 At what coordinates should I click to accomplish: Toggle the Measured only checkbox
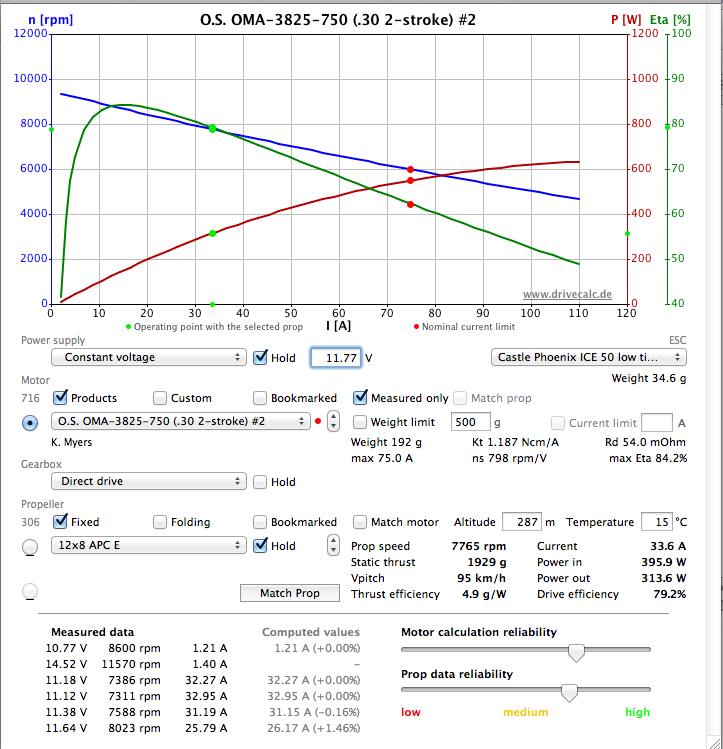pyautogui.click(x=360, y=397)
